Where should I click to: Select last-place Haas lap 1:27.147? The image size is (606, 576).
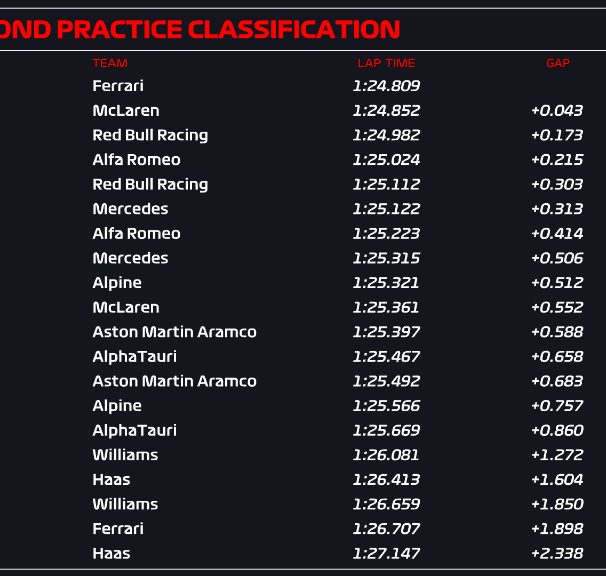386,554
